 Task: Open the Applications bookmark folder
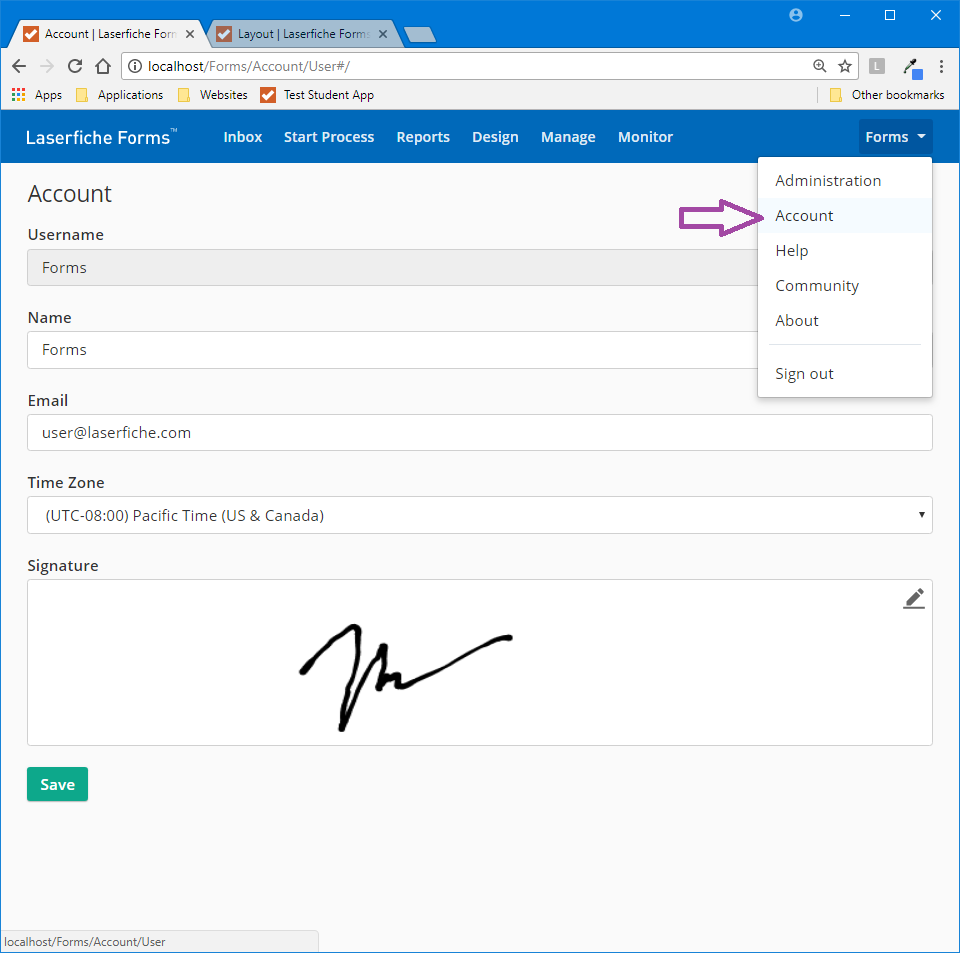(119, 95)
